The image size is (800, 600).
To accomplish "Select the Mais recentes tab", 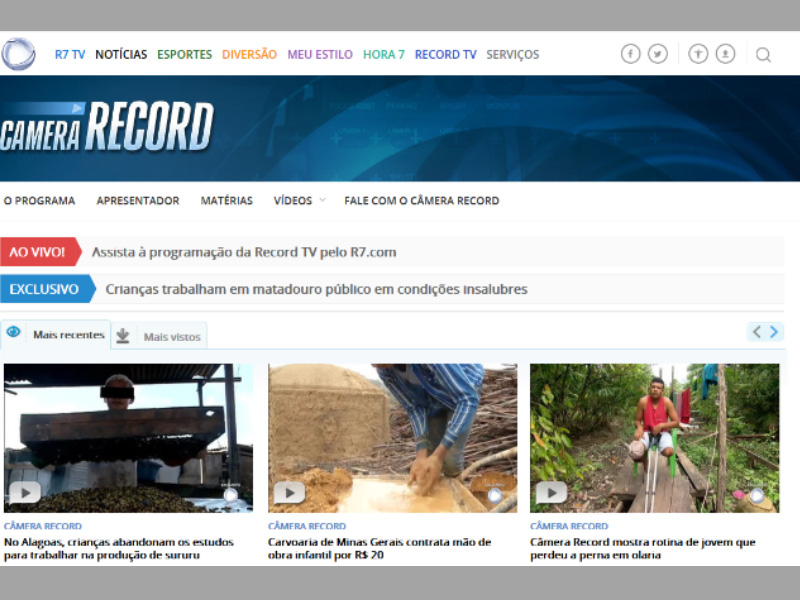I will point(55,334).
